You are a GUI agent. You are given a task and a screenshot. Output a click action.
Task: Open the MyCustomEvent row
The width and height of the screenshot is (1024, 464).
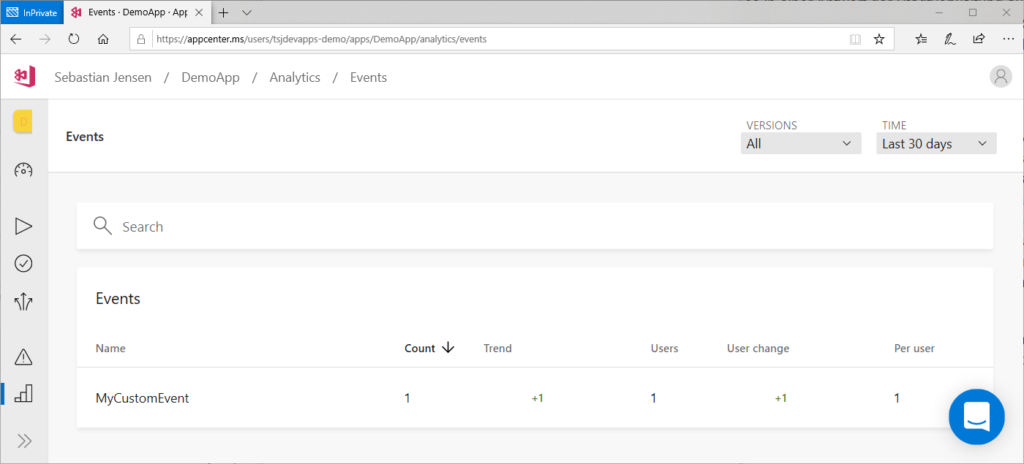pyautogui.click(x=142, y=398)
